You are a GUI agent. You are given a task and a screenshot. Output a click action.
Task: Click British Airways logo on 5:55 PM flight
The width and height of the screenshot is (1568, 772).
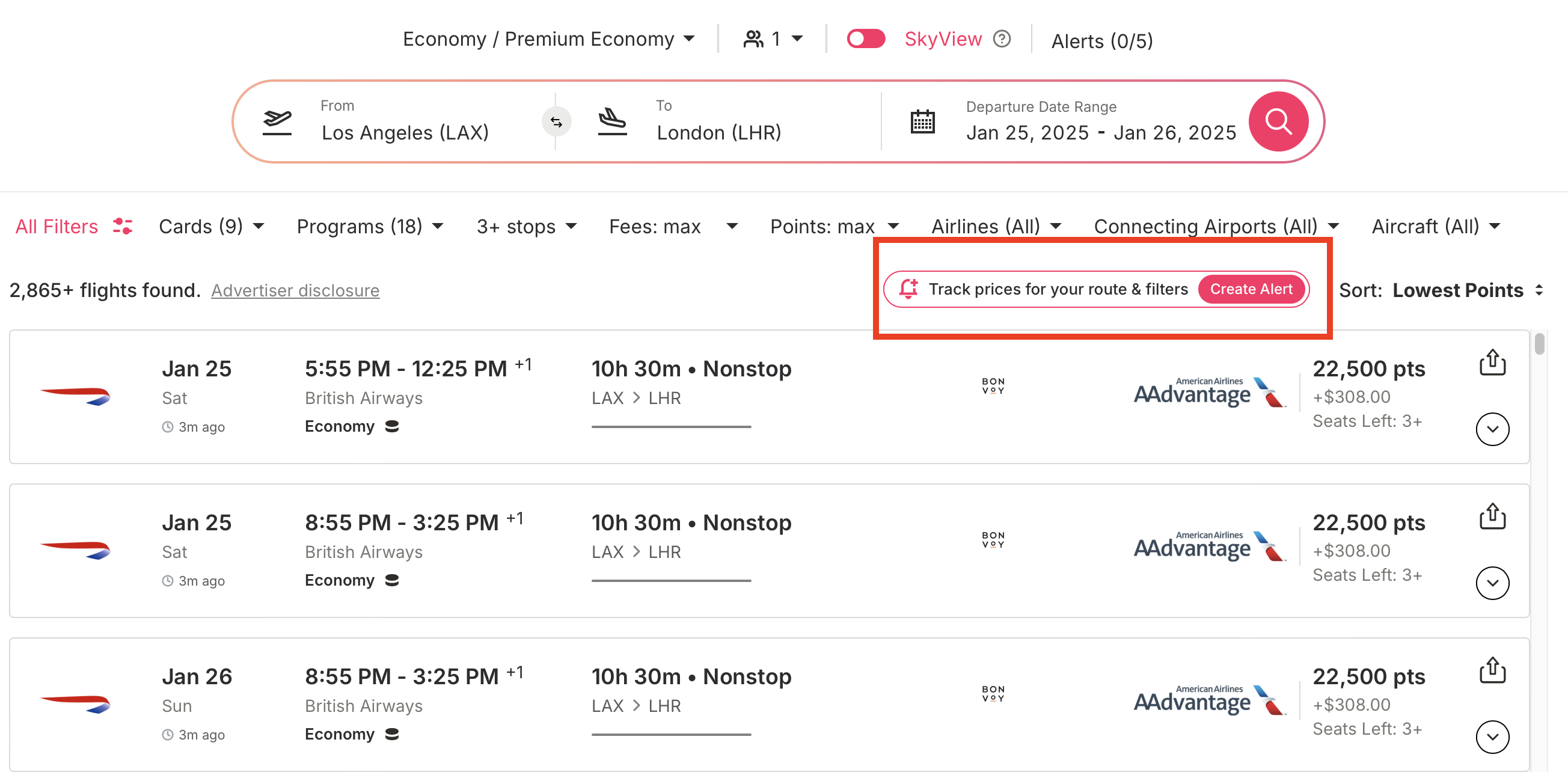(75, 396)
